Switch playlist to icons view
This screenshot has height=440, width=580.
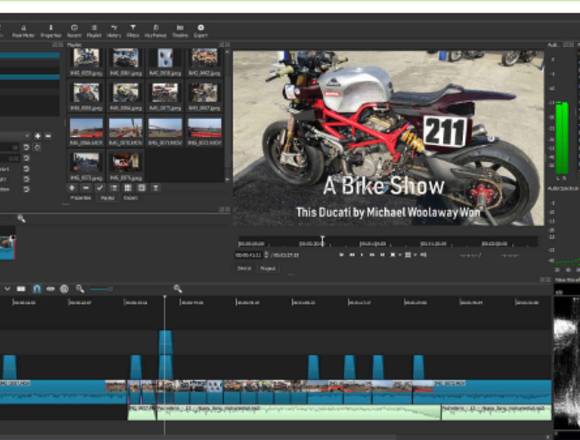pyautogui.click(x=141, y=188)
